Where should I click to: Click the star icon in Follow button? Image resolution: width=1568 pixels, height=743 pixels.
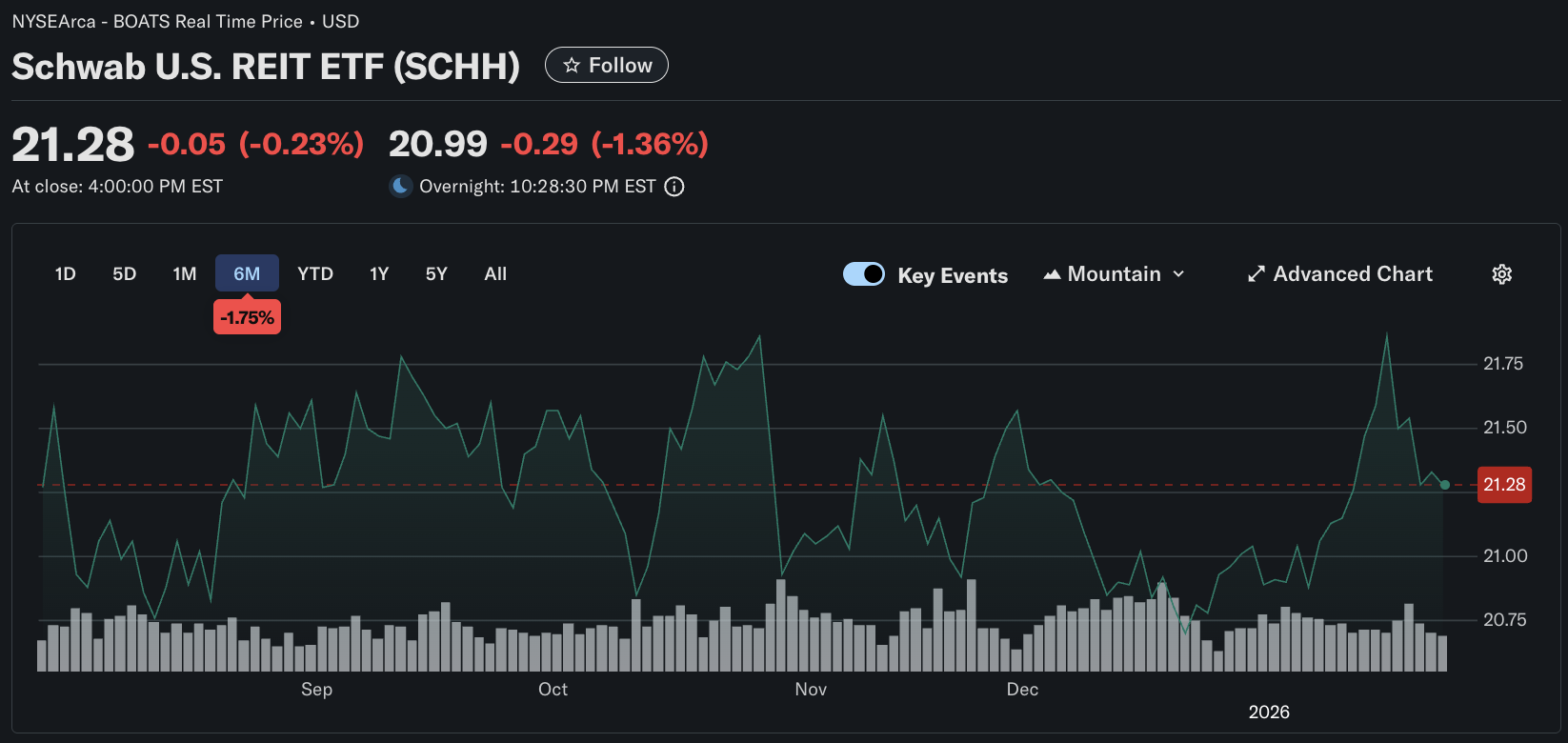[x=572, y=65]
